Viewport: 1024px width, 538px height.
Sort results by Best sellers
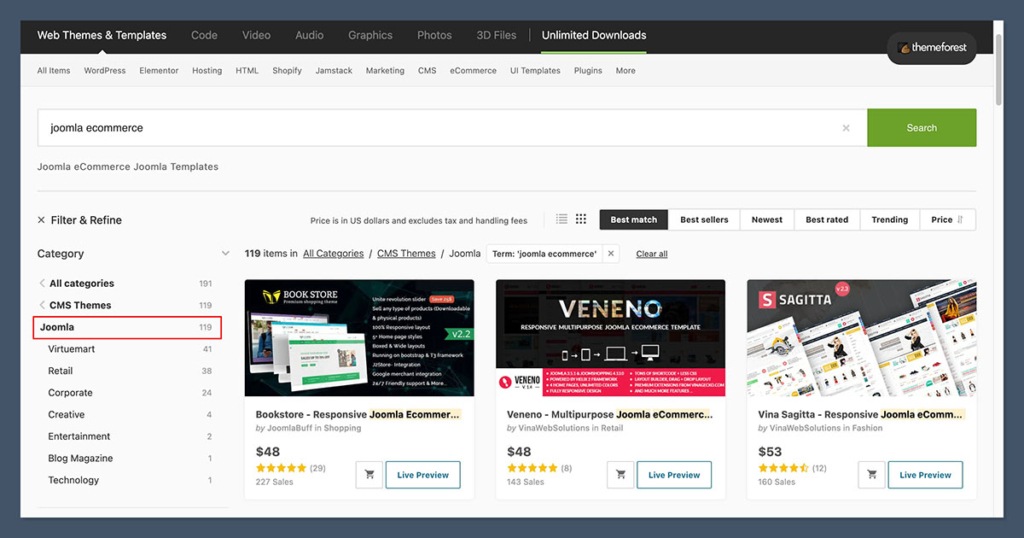[x=704, y=220]
